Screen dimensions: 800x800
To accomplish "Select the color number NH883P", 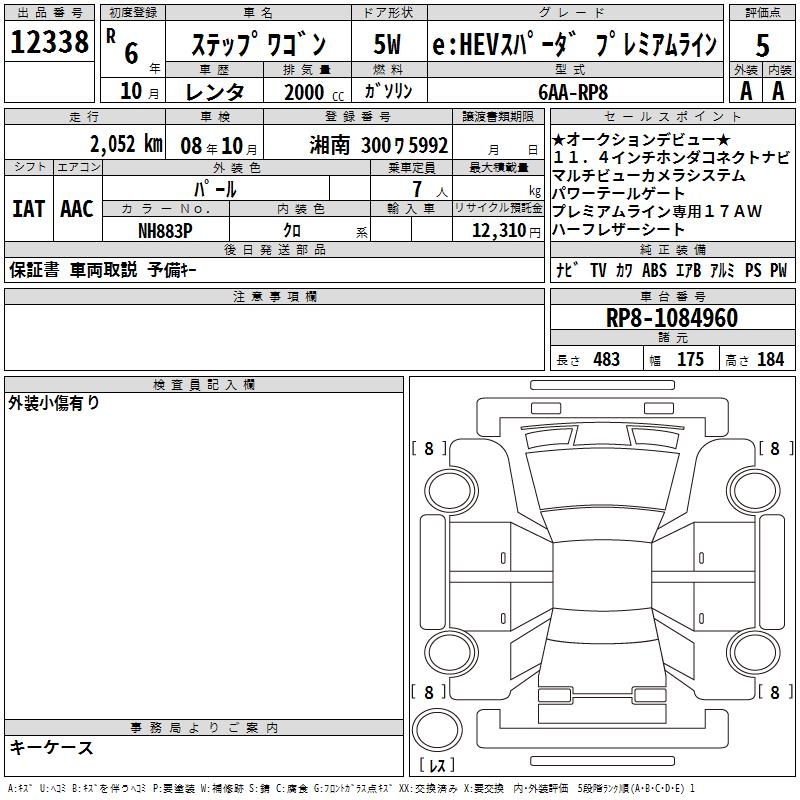I will coord(165,231).
